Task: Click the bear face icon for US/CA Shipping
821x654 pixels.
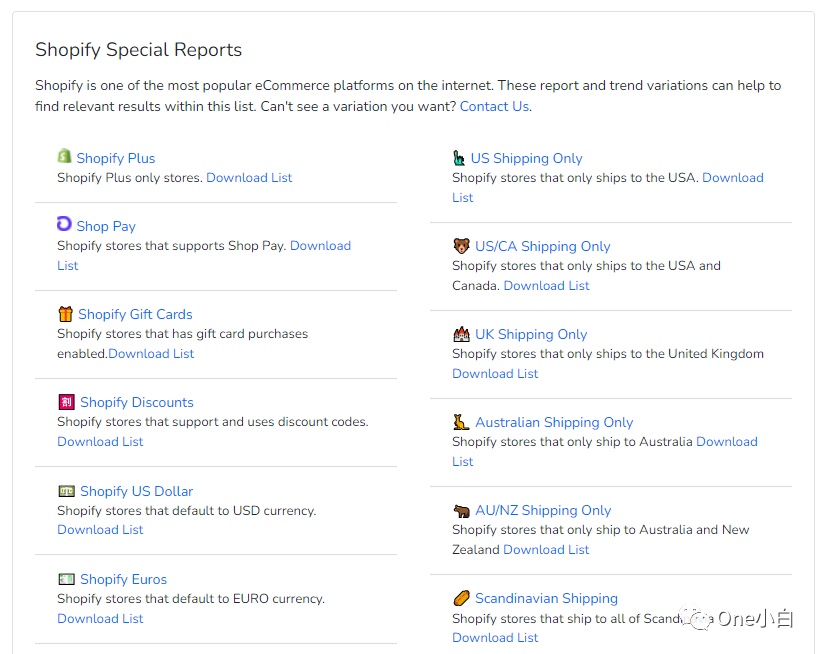Action: click(461, 246)
